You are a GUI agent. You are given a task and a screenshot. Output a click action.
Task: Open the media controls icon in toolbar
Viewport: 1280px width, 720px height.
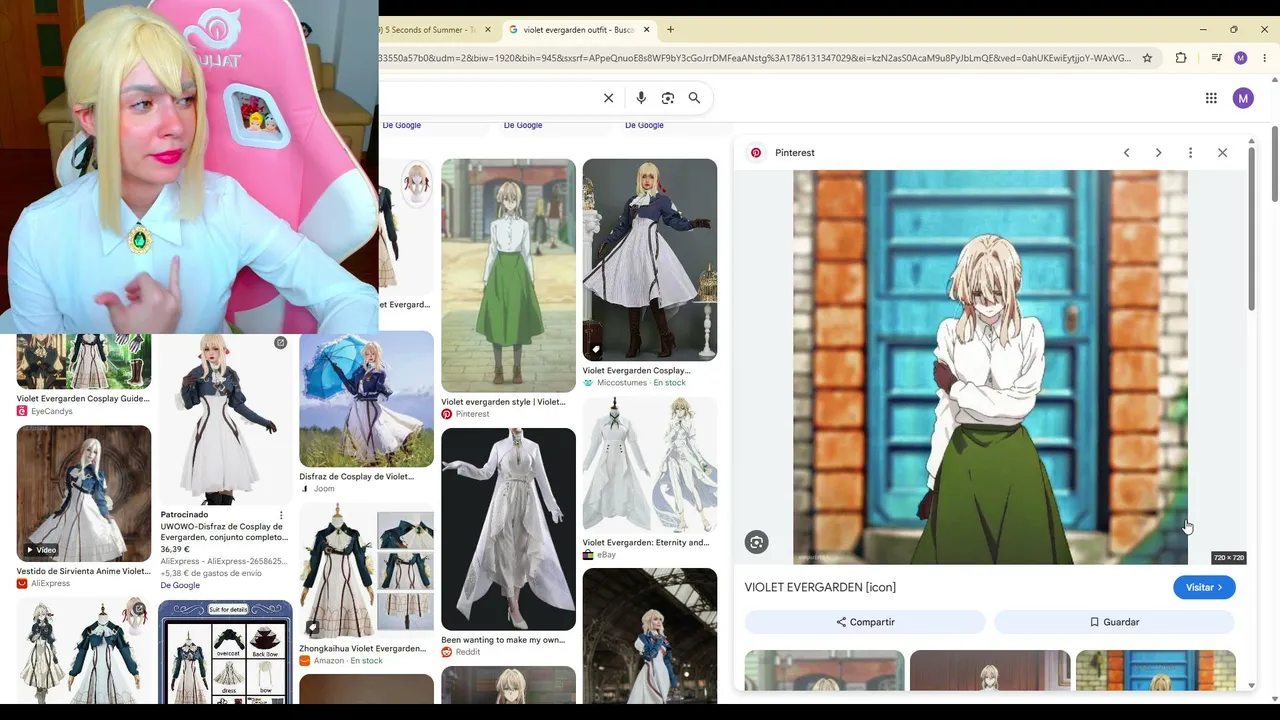point(1216,58)
